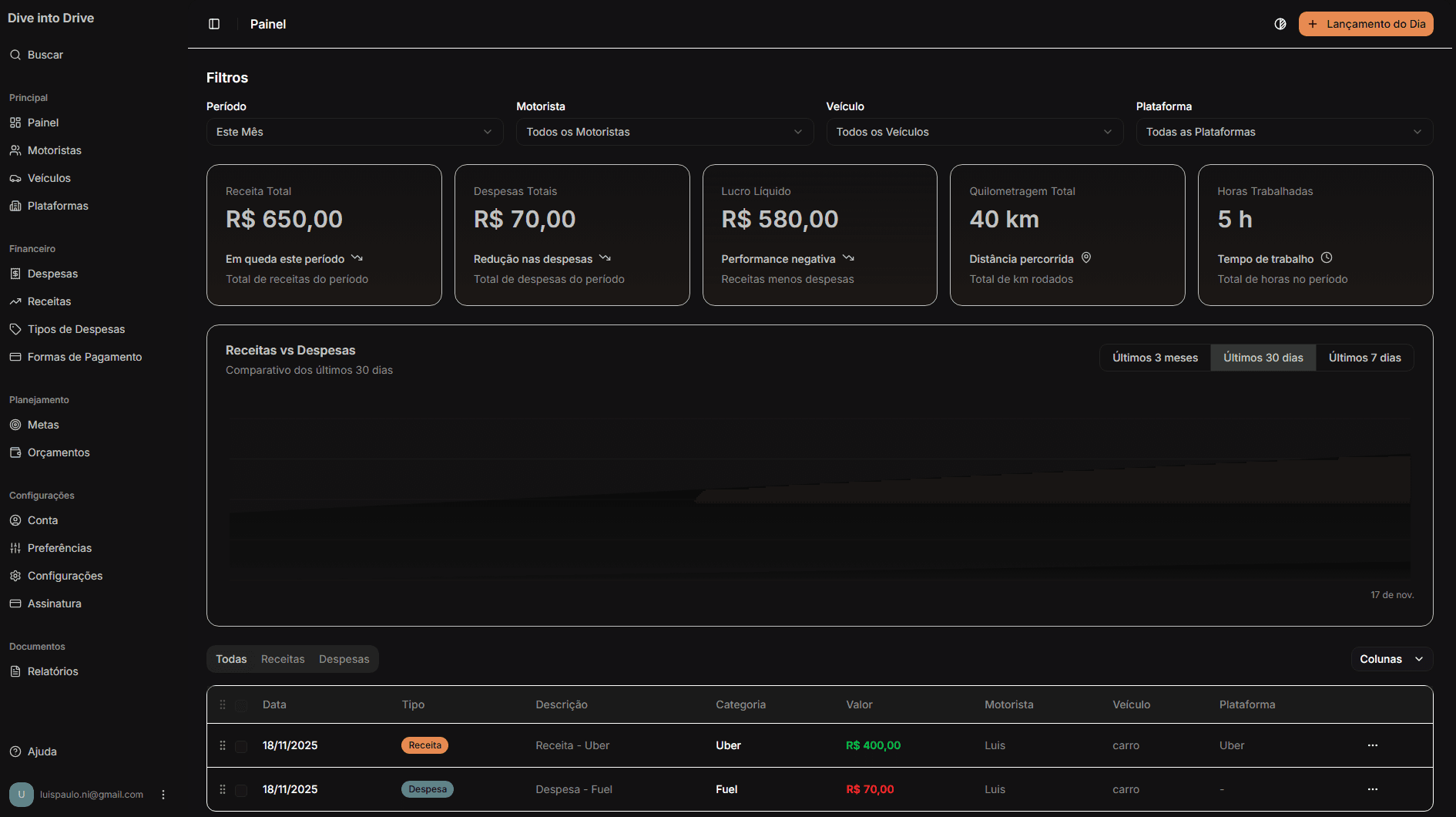Expand the Todos os Motoristas dropdown
Image resolution: width=1456 pixels, height=817 pixels.
click(x=665, y=132)
